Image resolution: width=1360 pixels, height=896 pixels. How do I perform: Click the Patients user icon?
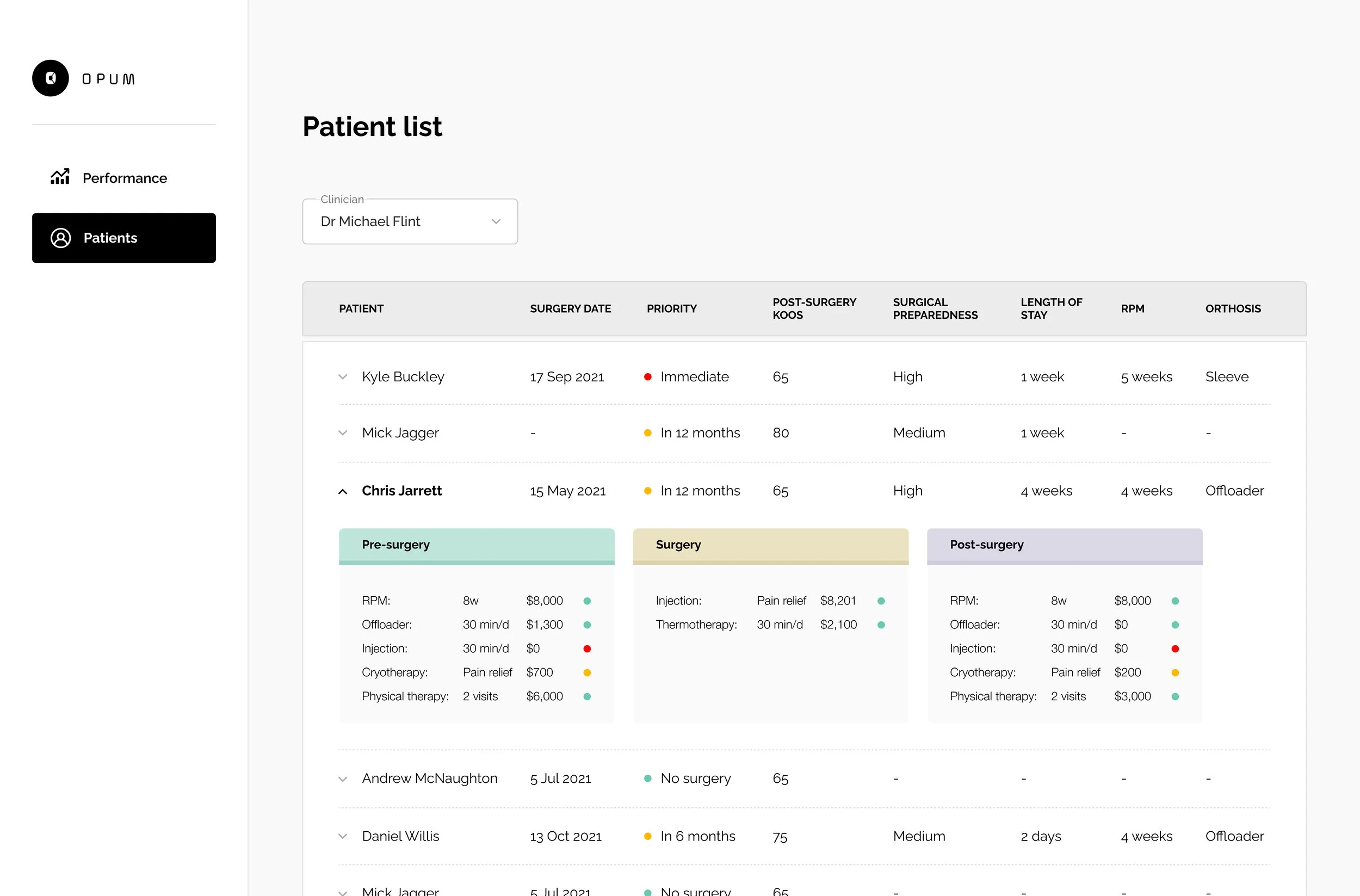[60, 238]
